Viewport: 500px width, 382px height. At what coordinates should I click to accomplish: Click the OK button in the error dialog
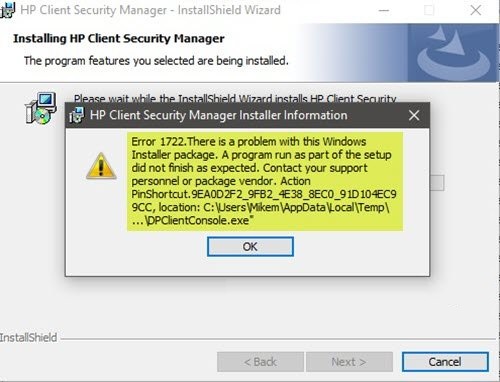click(x=250, y=247)
